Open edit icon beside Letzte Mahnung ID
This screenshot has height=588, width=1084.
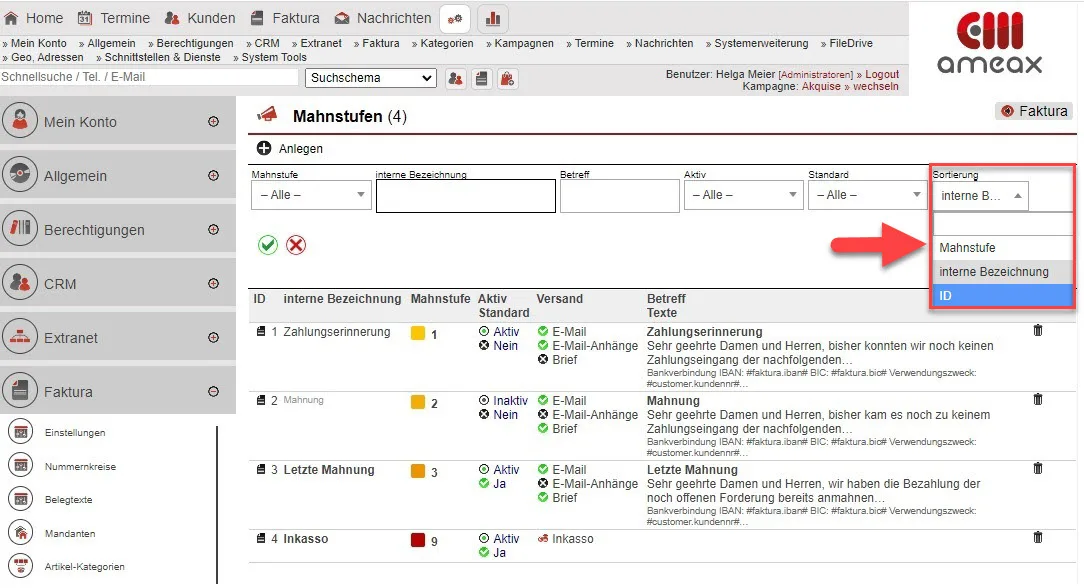[x=260, y=470]
